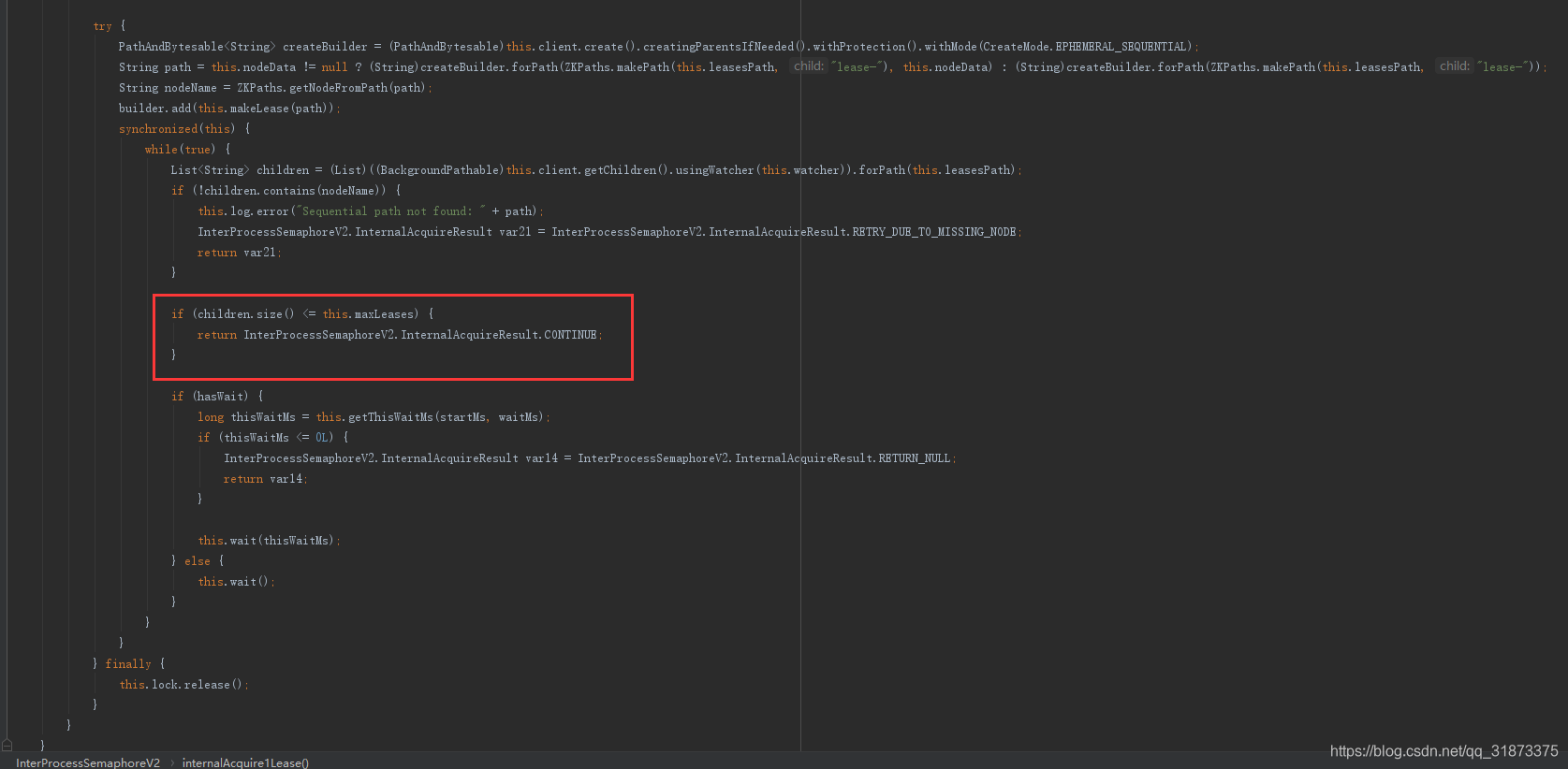Click the this.lock.release() statement
Screen dimensions: 1568x769
coord(183,685)
